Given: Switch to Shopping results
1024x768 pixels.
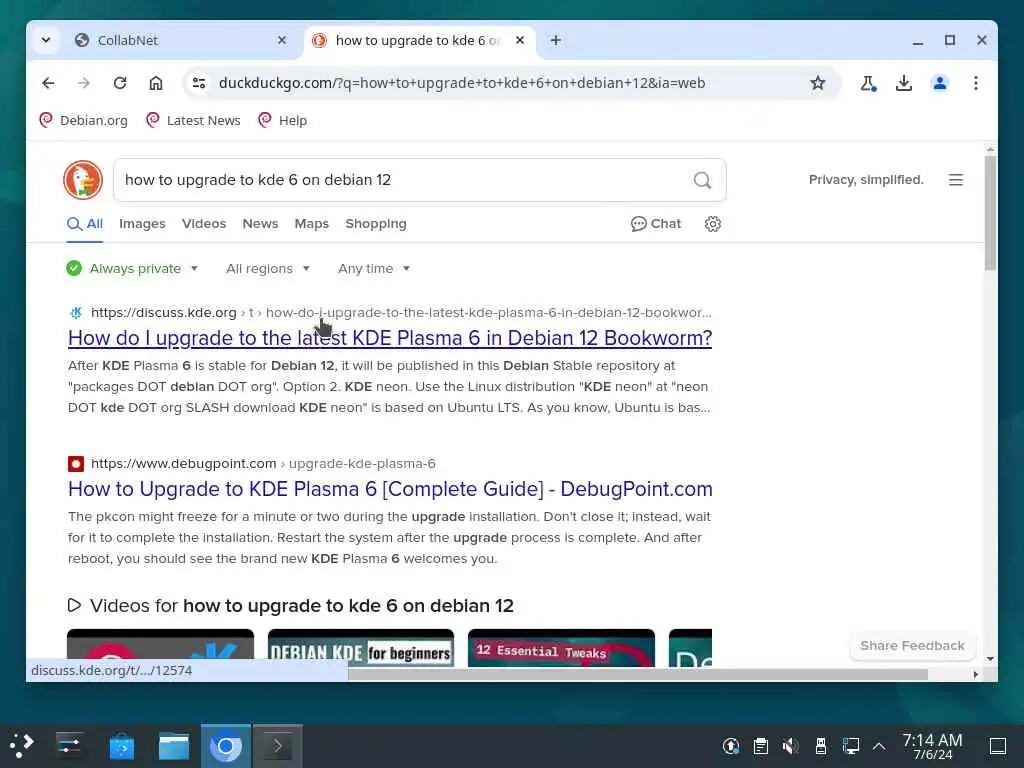Looking at the screenshot, I should tap(376, 224).
